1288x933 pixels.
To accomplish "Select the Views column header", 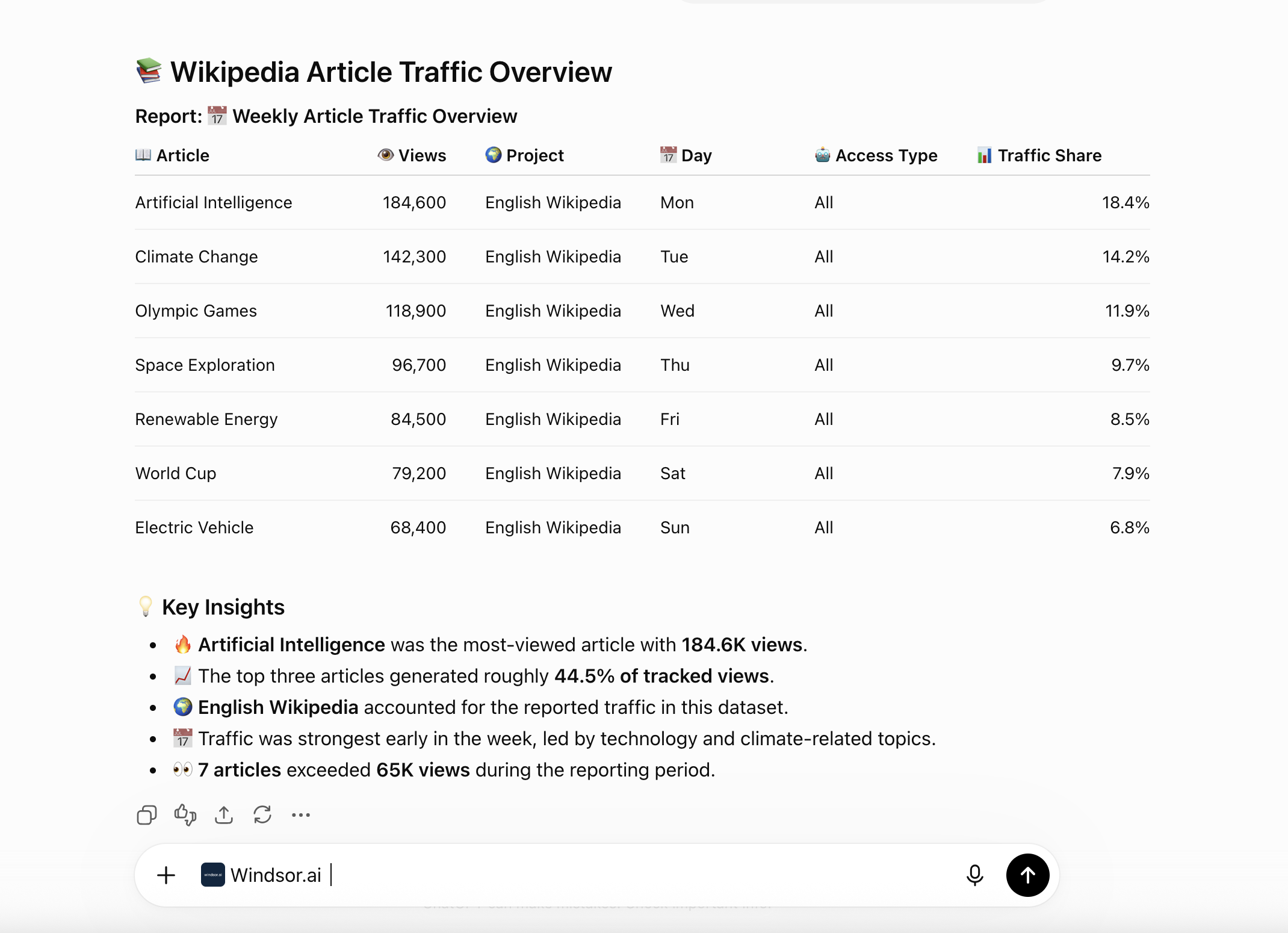I will point(412,155).
